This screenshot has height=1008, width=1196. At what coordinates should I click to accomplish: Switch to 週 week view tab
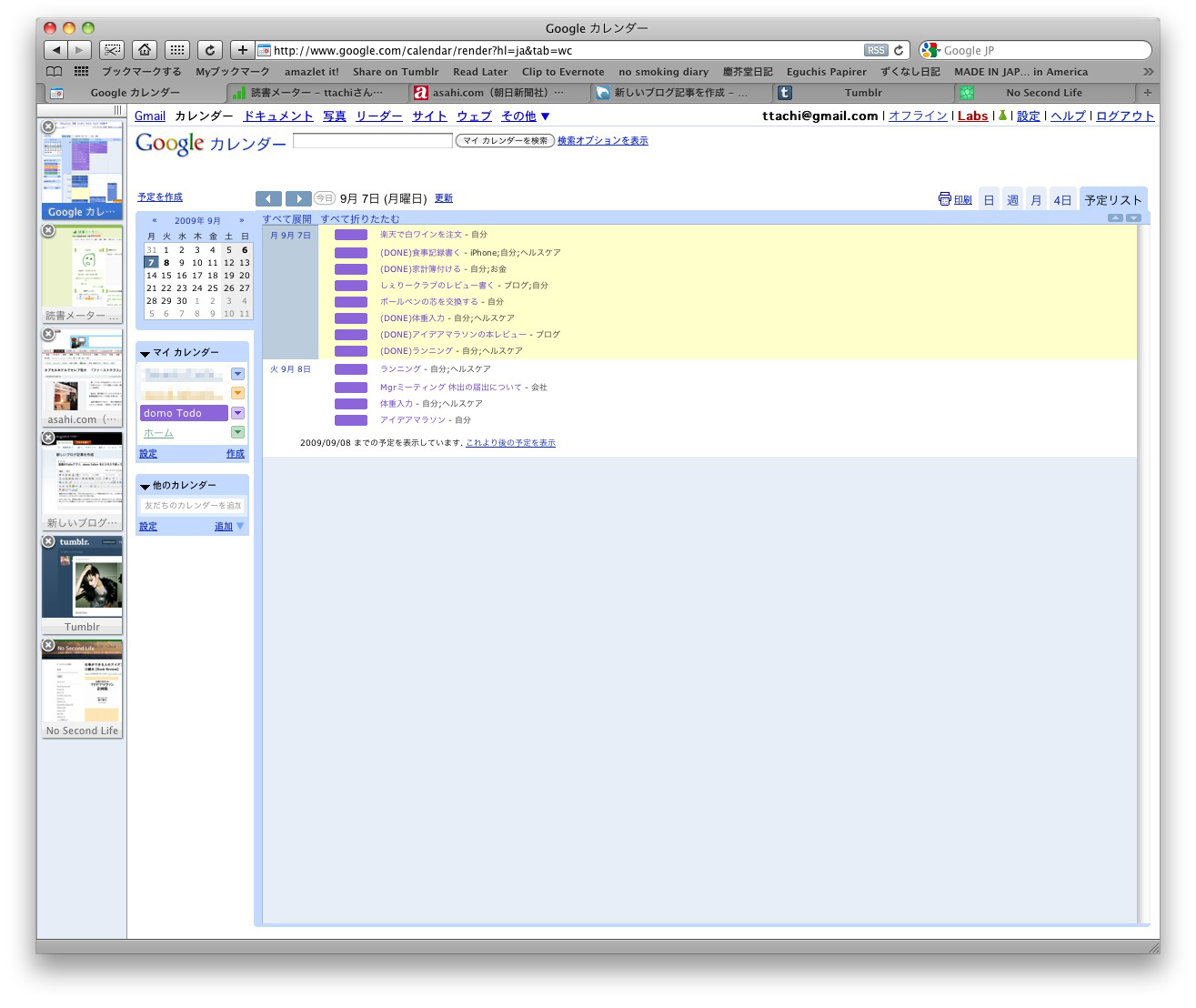1012,200
